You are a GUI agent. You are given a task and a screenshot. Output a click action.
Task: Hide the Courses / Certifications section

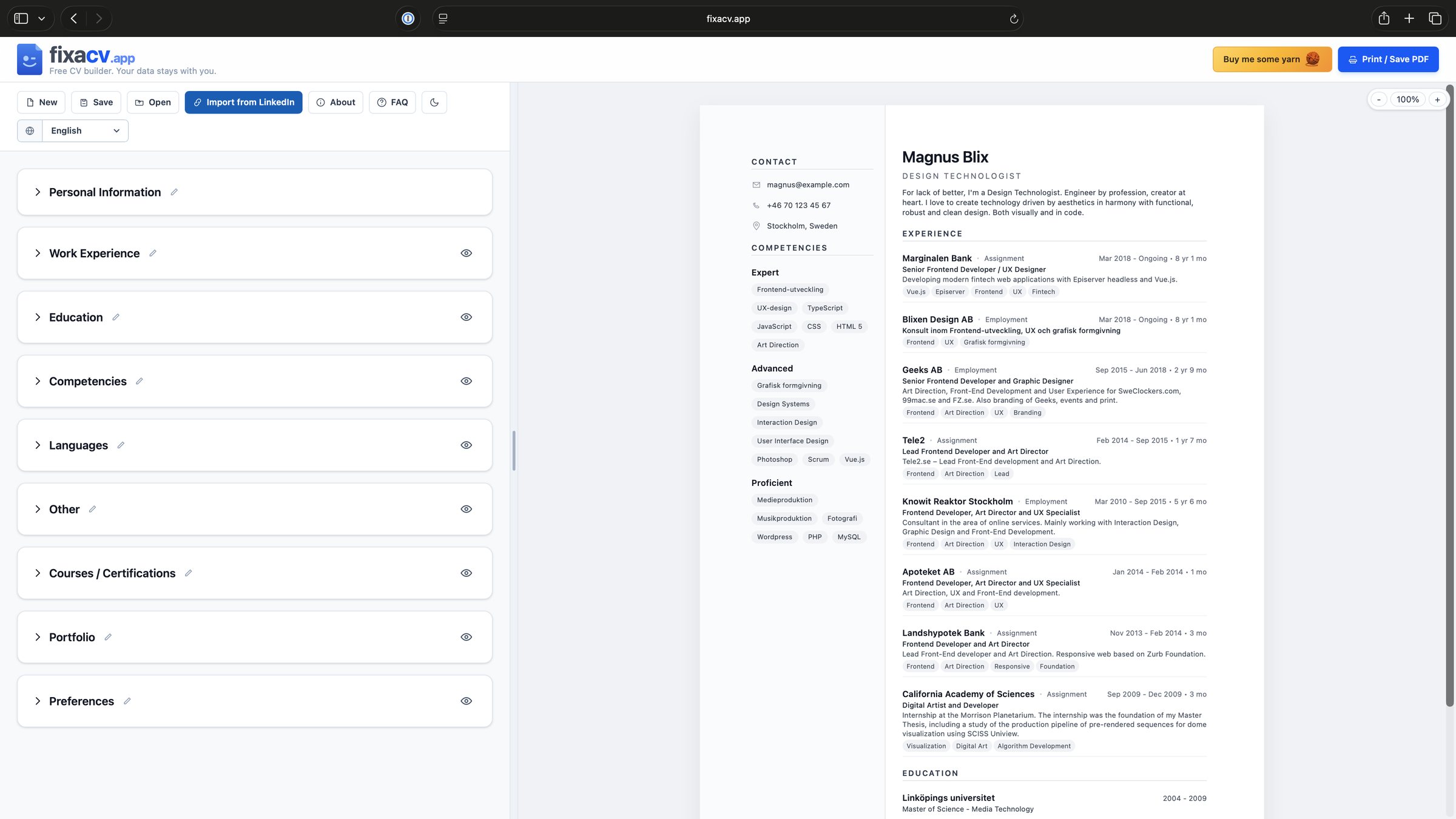click(466, 573)
